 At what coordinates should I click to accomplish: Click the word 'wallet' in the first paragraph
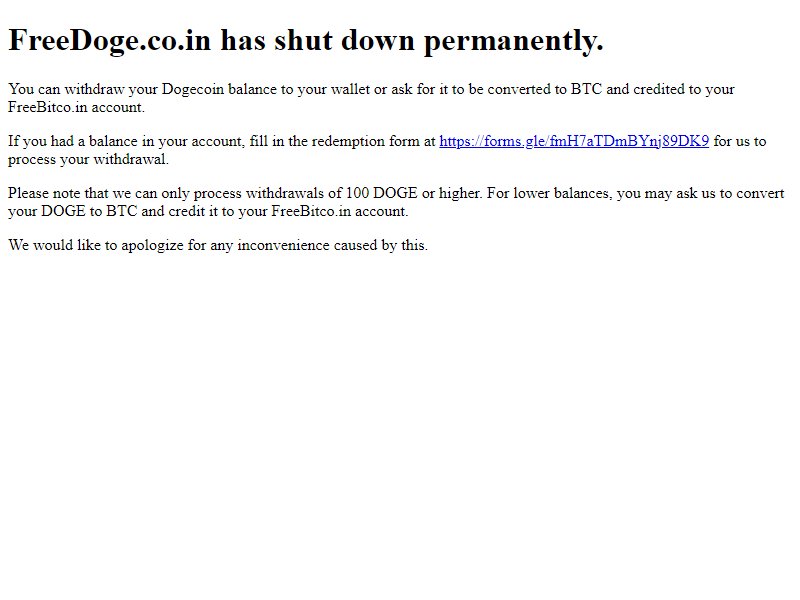pyautogui.click(x=351, y=89)
